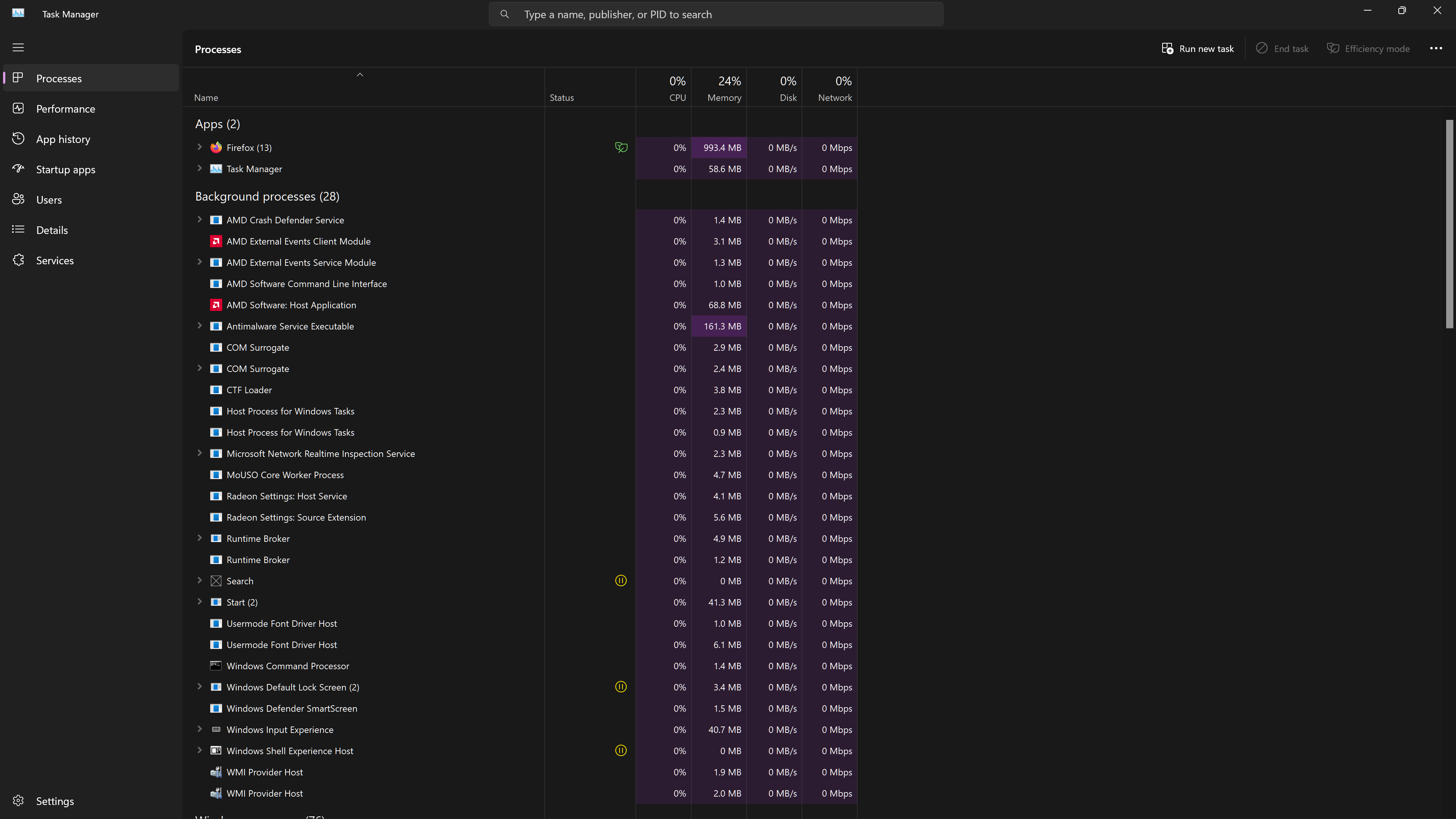Select MoUSO Core Worker Process row

520,475
